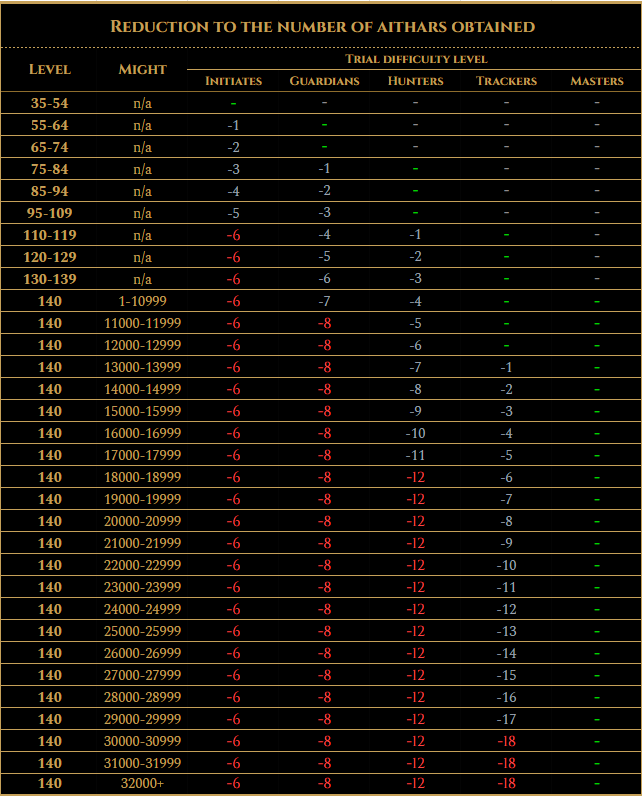Image resolution: width=642 pixels, height=796 pixels.
Task: Click the might cell '14000-14999'
Action: (143, 389)
